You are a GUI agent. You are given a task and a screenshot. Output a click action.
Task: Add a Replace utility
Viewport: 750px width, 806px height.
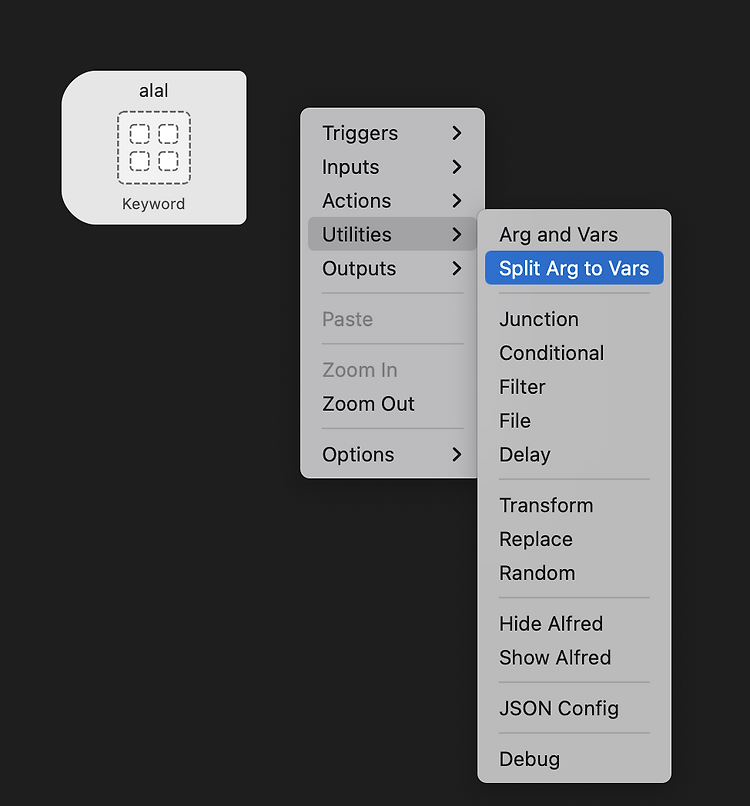point(574,539)
